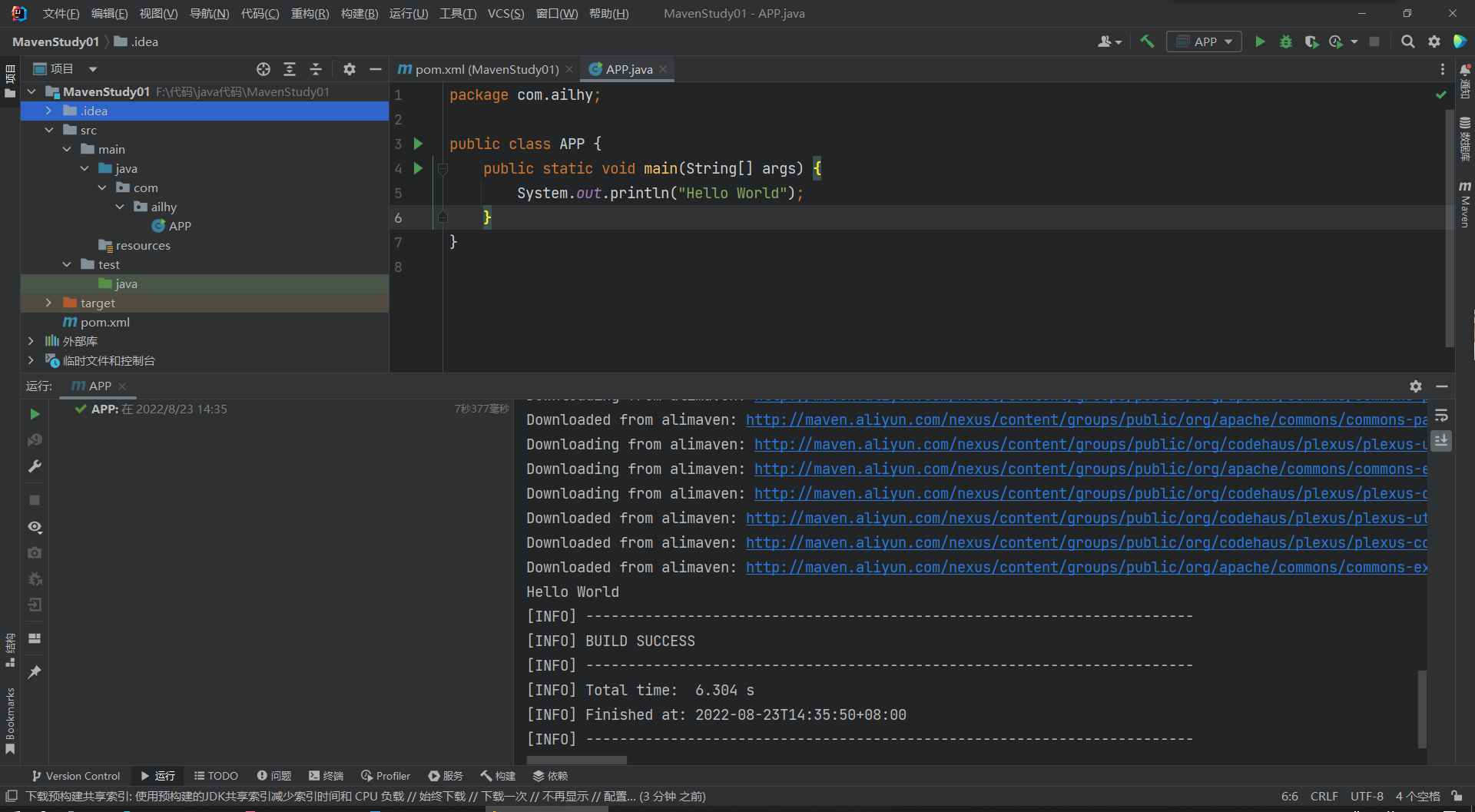This screenshot has width=1475, height=812.
Task: Switch to the APP.java editor tab
Action: click(628, 69)
